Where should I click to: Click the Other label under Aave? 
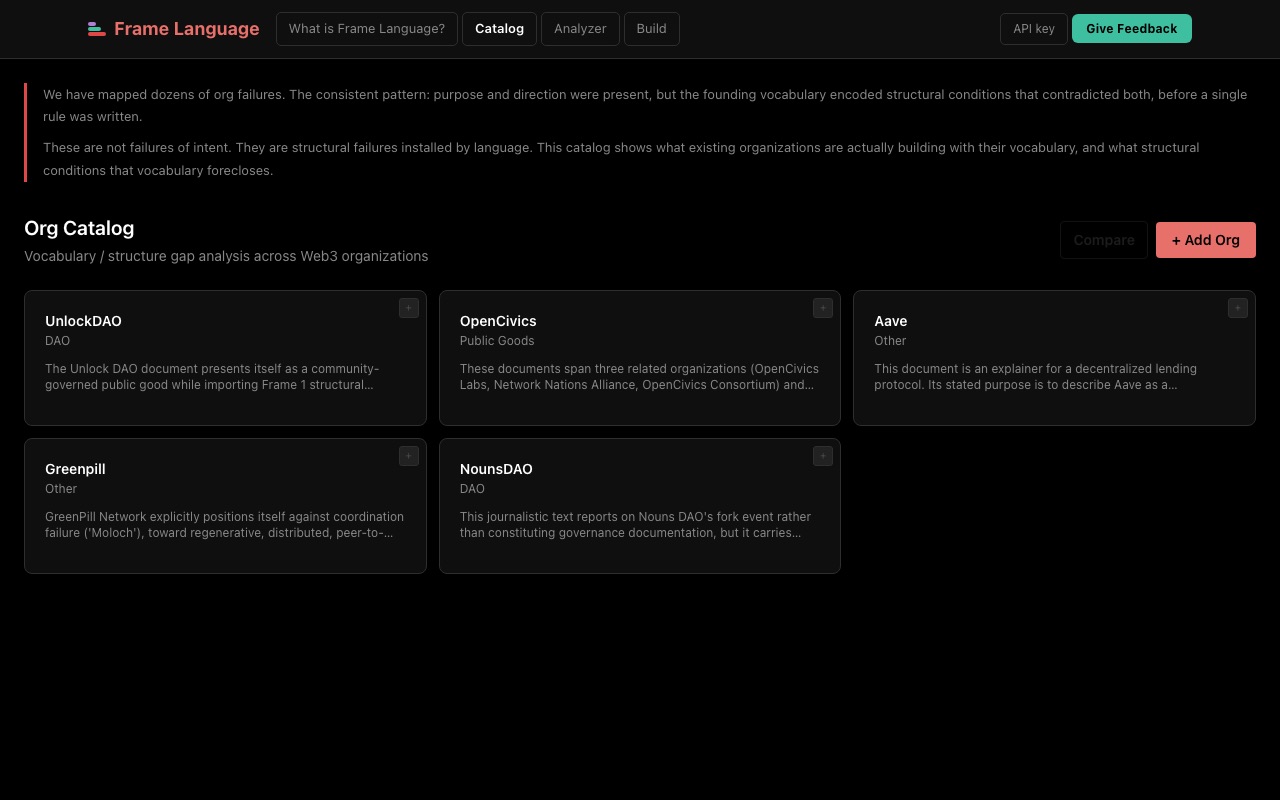click(x=890, y=341)
